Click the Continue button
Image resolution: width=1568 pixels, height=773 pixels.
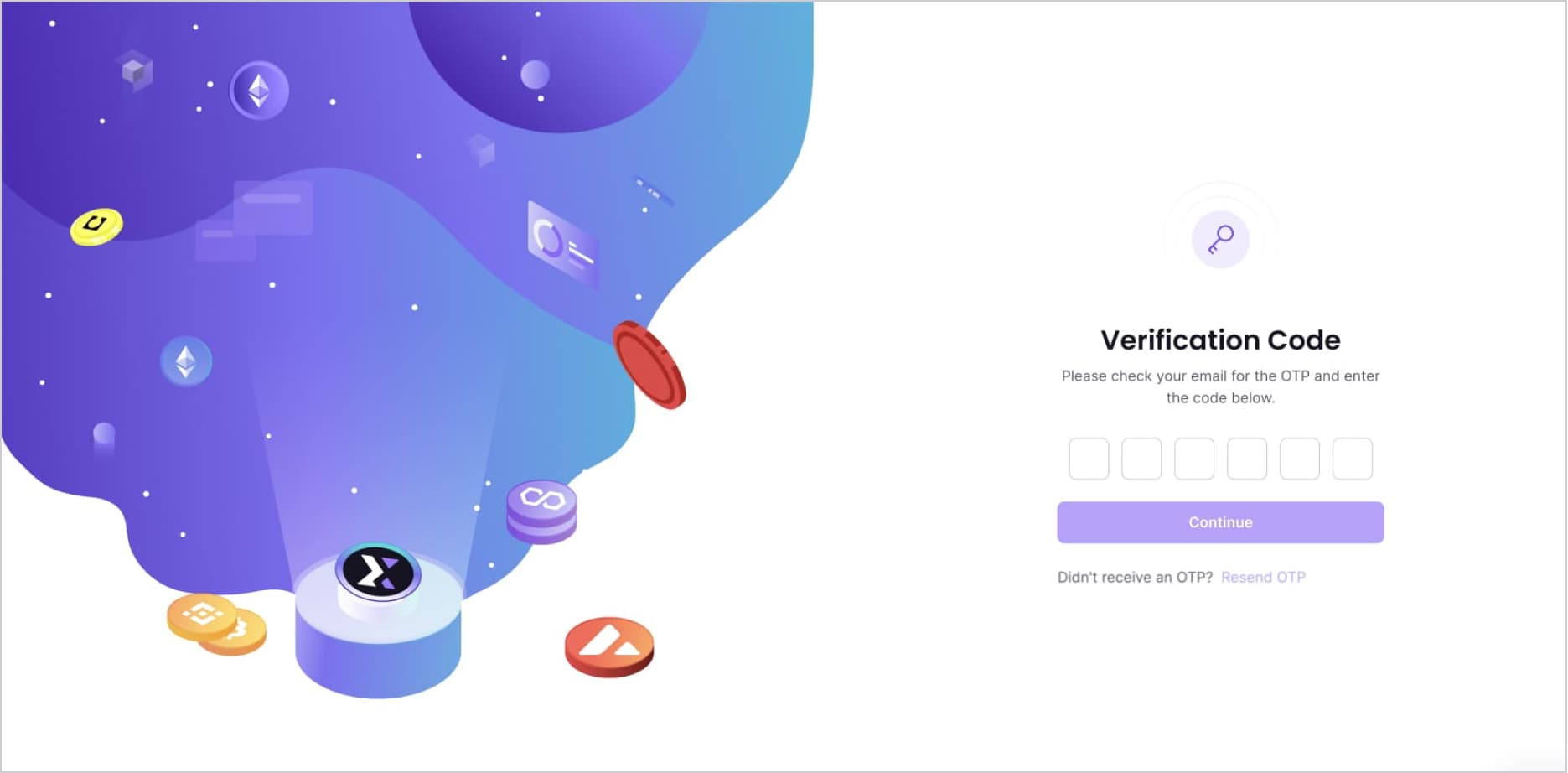coord(1220,522)
